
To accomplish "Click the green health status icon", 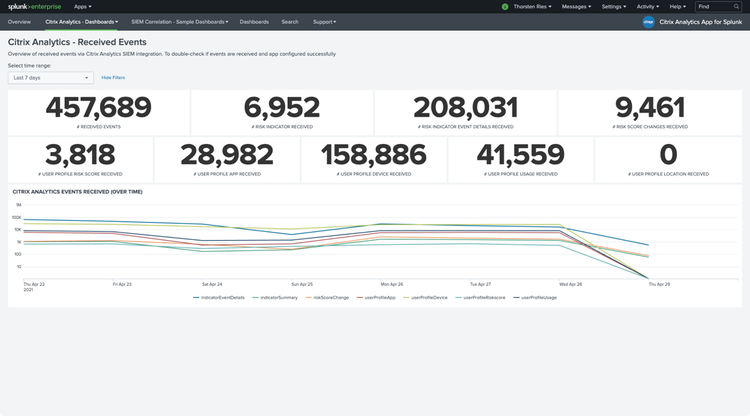I will [505, 7].
